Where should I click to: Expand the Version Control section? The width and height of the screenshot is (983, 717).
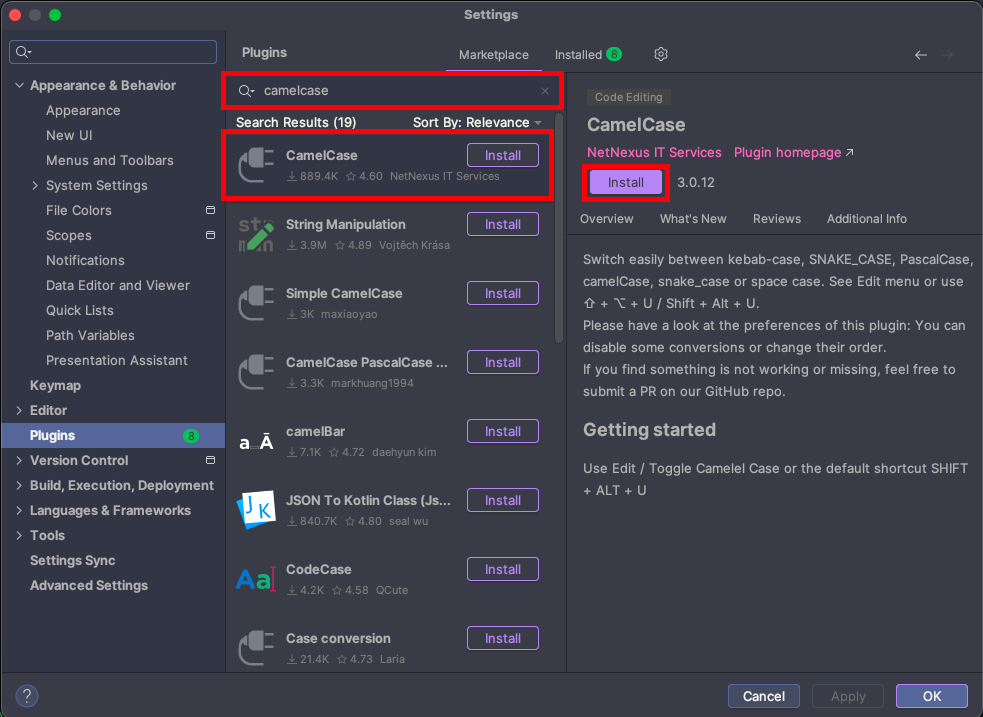point(19,461)
